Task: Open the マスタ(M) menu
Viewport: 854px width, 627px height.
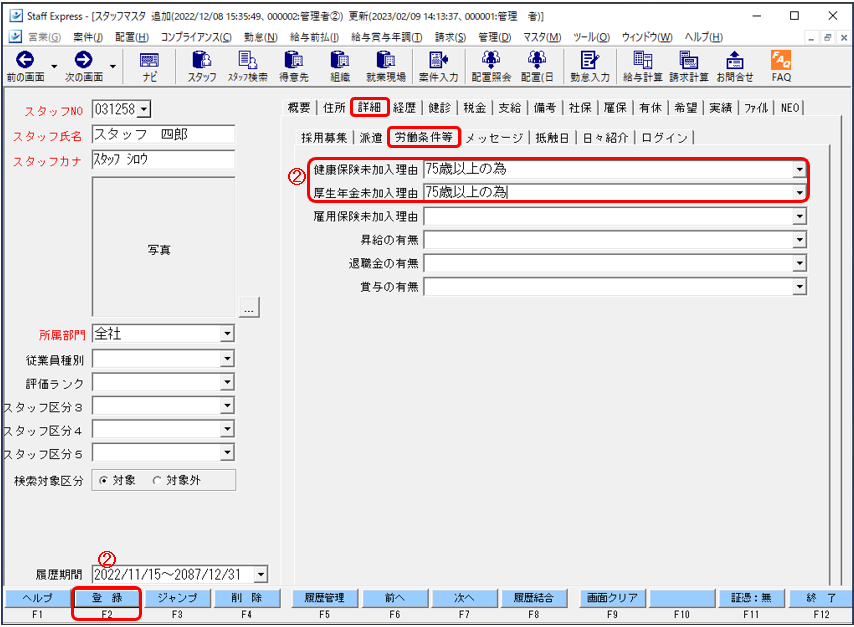Action: click(542, 37)
